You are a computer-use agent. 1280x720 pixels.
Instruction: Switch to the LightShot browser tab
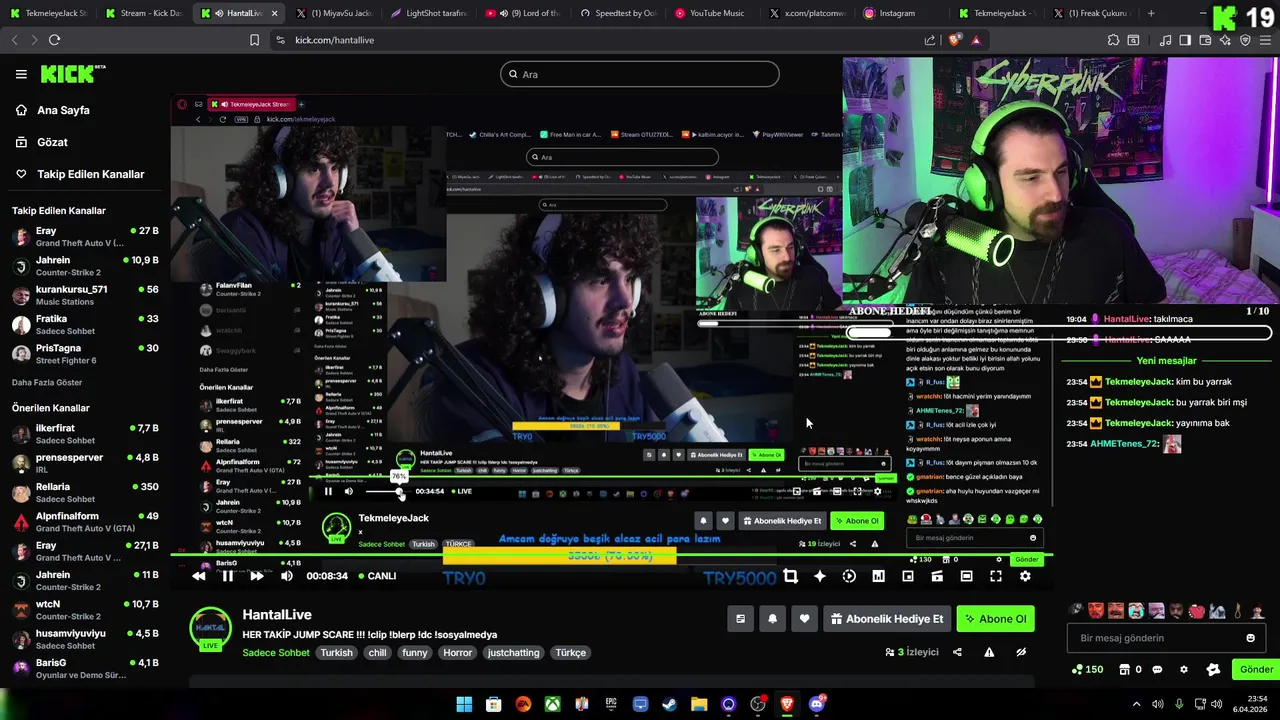[429, 13]
